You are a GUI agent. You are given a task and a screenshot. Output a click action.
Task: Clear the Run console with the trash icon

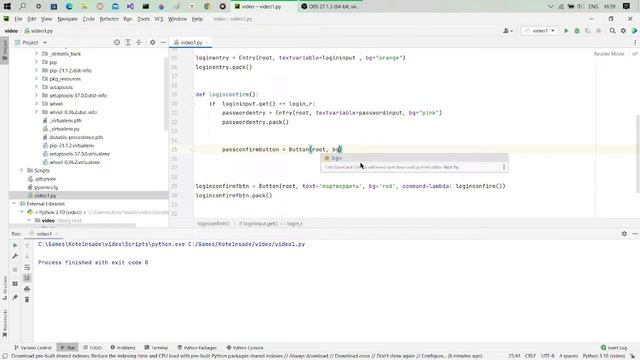pyautogui.click(x=27, y=300)
